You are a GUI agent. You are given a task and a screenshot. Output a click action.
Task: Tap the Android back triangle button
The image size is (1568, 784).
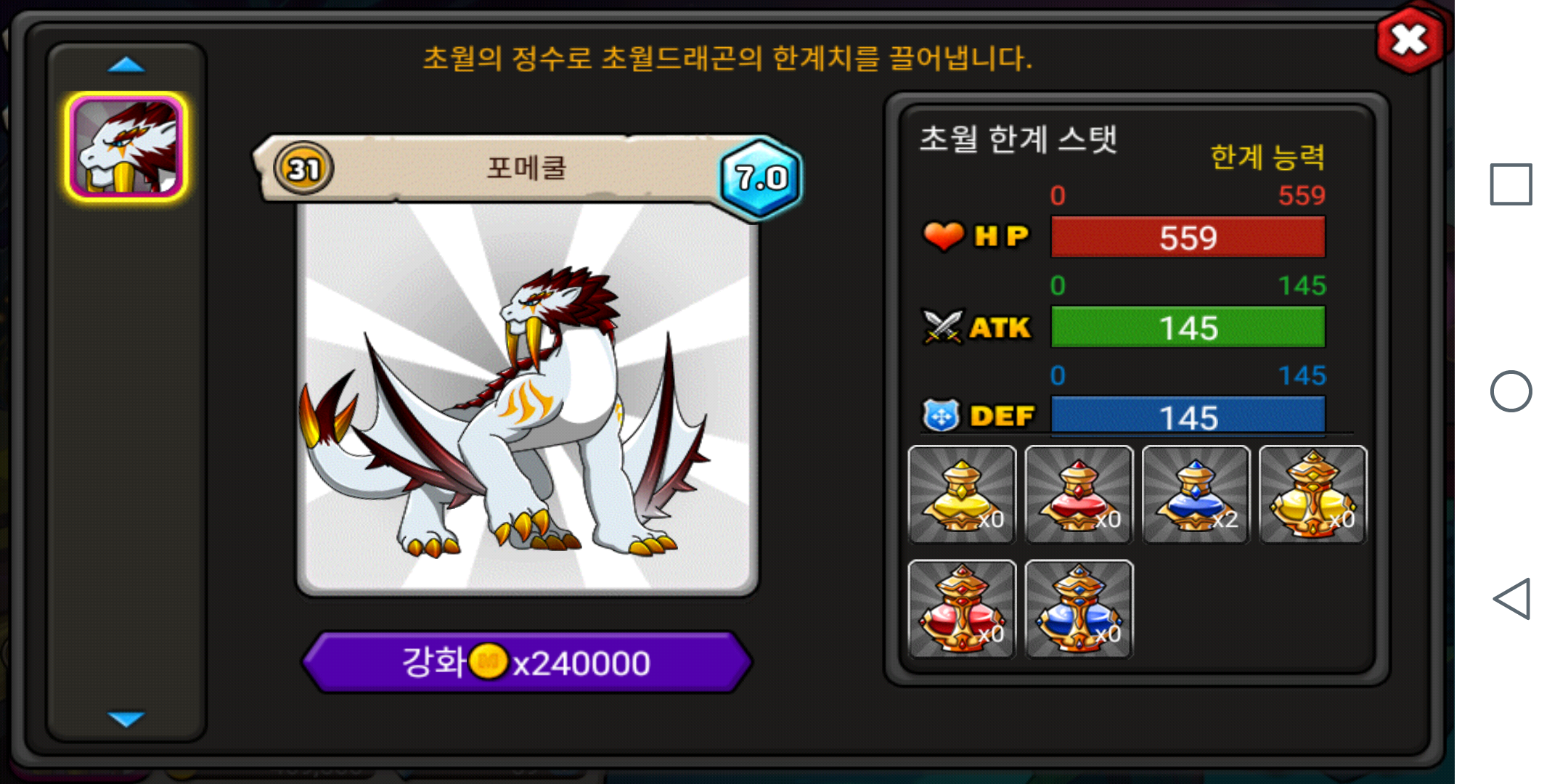coord(1511,599)
